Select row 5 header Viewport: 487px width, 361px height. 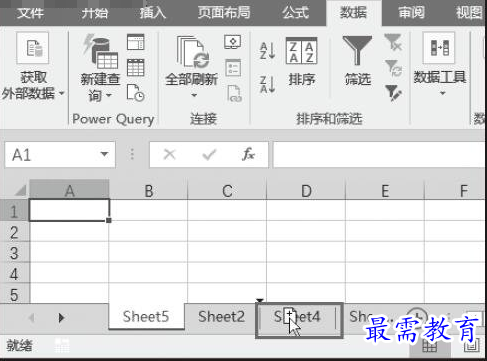click(x=14, y=294)
